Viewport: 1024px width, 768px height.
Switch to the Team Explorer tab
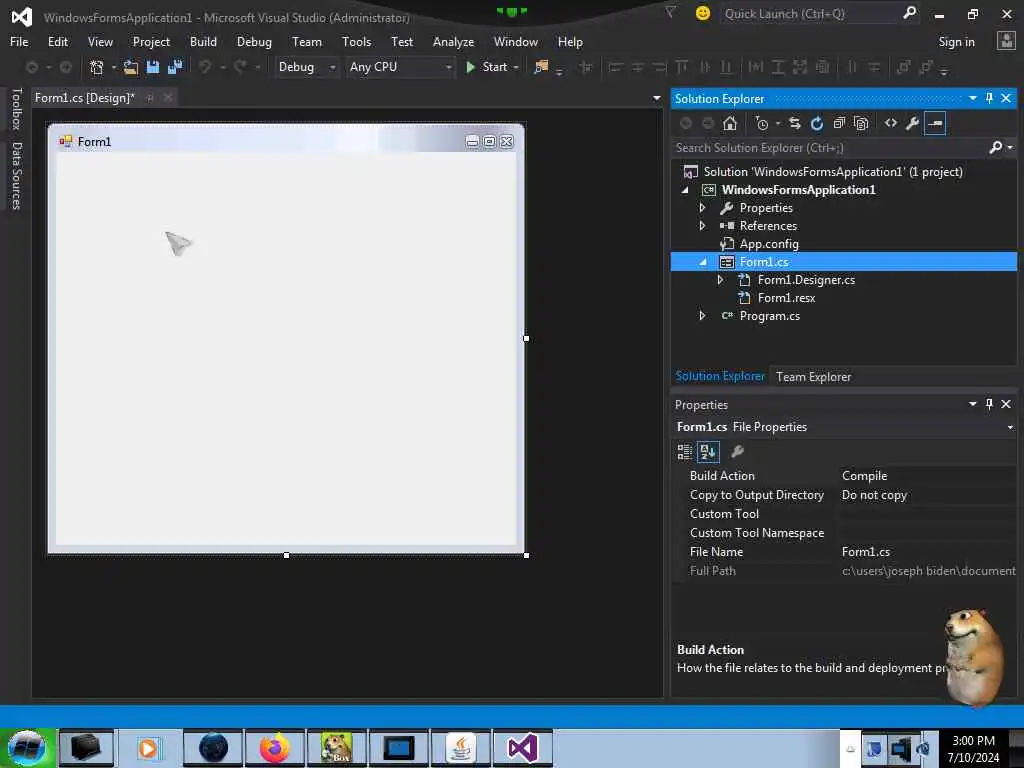(813, 377)
